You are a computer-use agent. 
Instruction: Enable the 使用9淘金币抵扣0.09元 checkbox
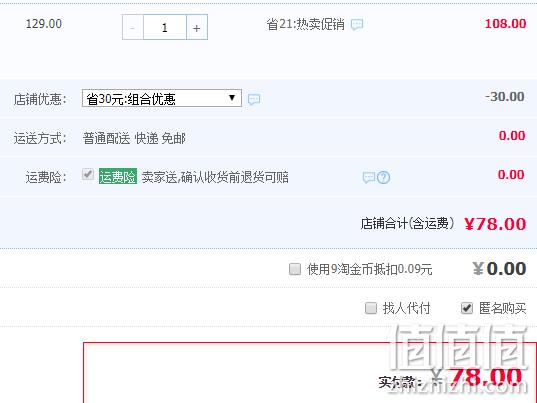[295, 269]
